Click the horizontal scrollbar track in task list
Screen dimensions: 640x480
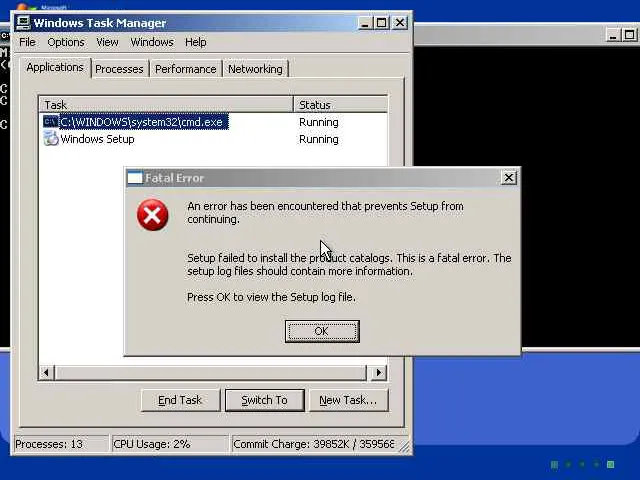211,372
